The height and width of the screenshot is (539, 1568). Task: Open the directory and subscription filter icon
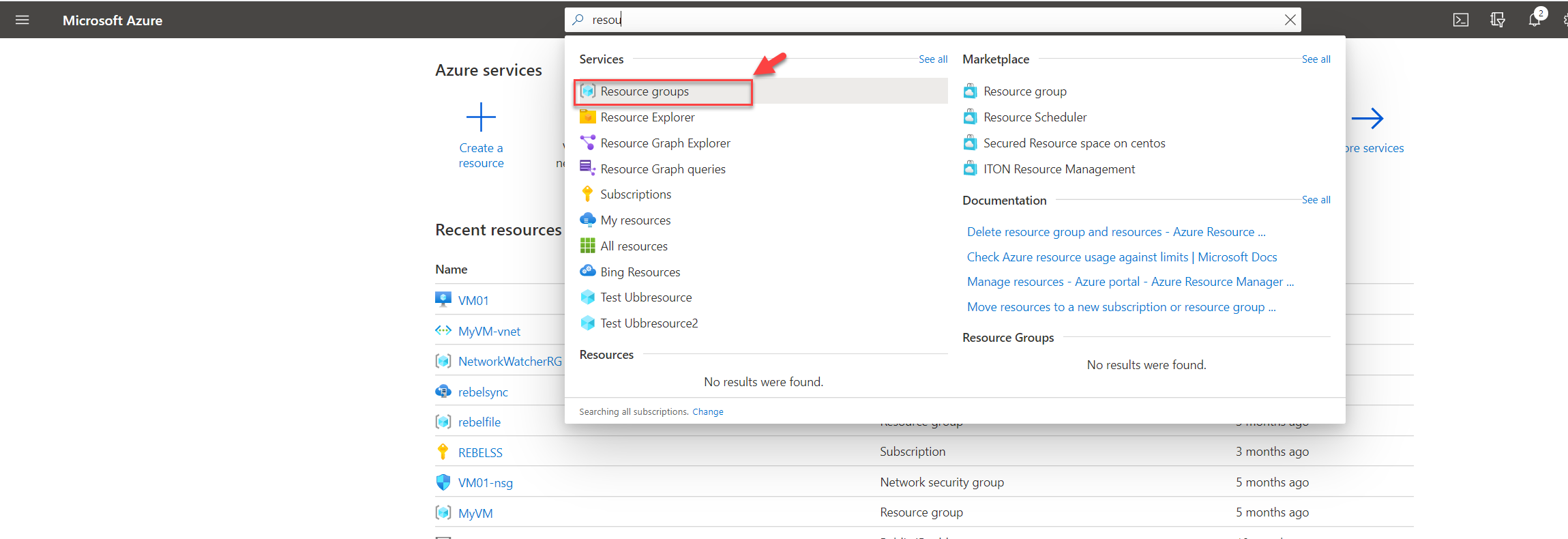(1497, 20)
